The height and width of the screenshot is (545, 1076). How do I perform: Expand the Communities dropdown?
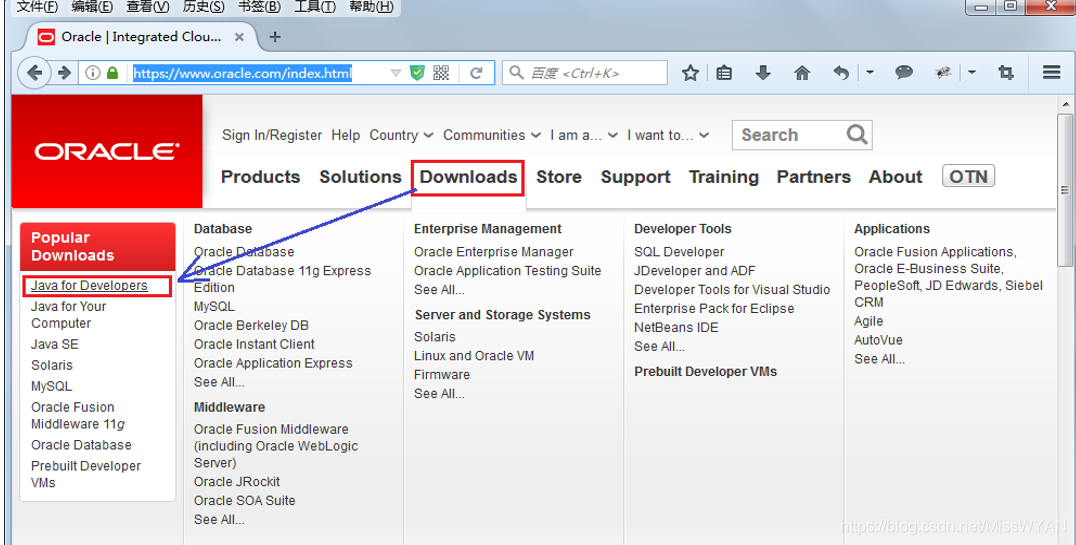pyautogui.click(x=492, y=135)
